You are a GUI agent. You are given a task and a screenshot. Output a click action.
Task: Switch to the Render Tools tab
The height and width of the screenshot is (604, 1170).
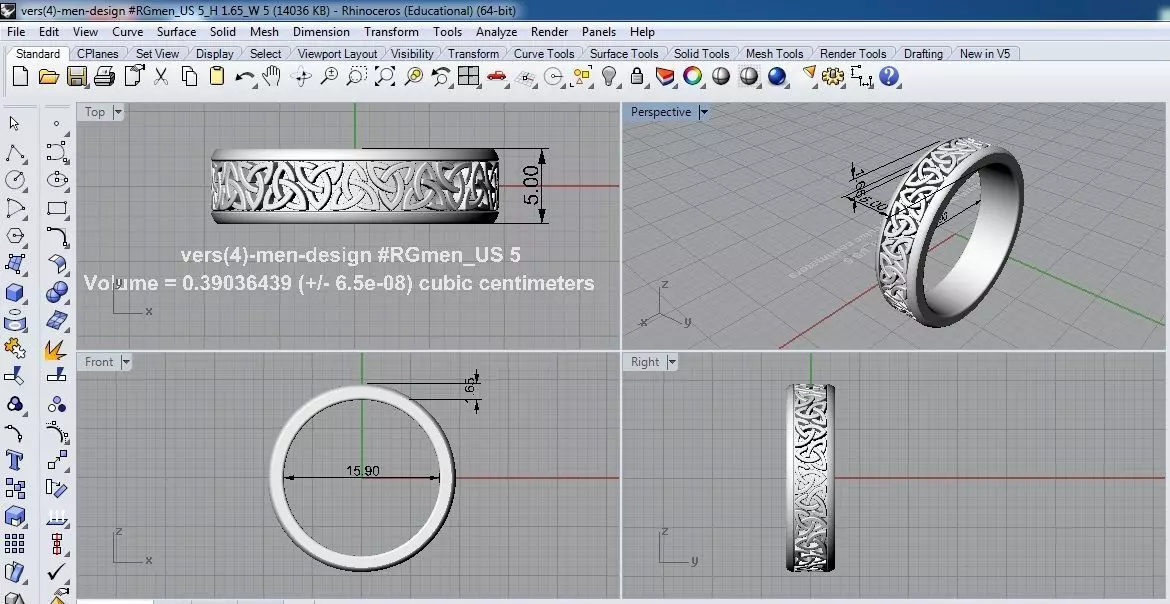(853, 54)
